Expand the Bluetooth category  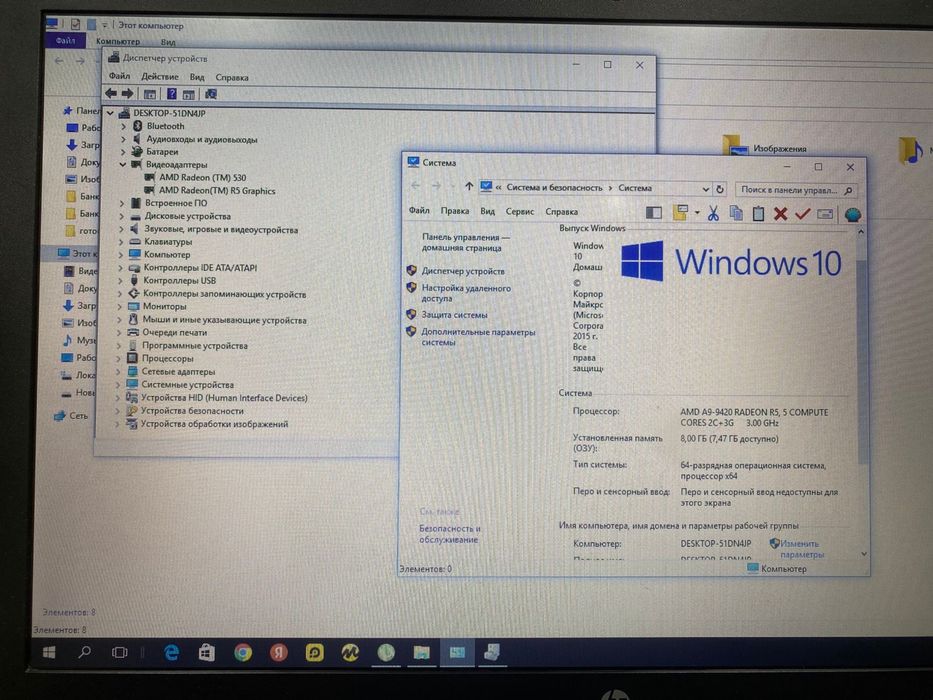[x=123, y=126]
